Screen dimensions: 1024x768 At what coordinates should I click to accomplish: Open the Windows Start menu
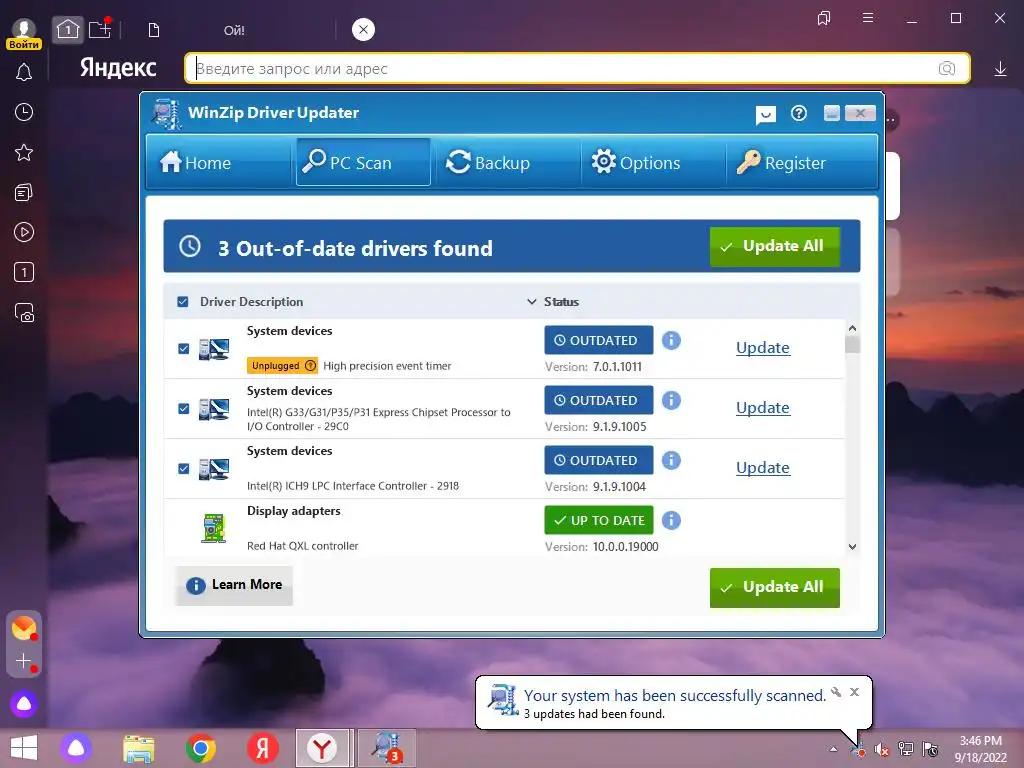tap(24, 748)
